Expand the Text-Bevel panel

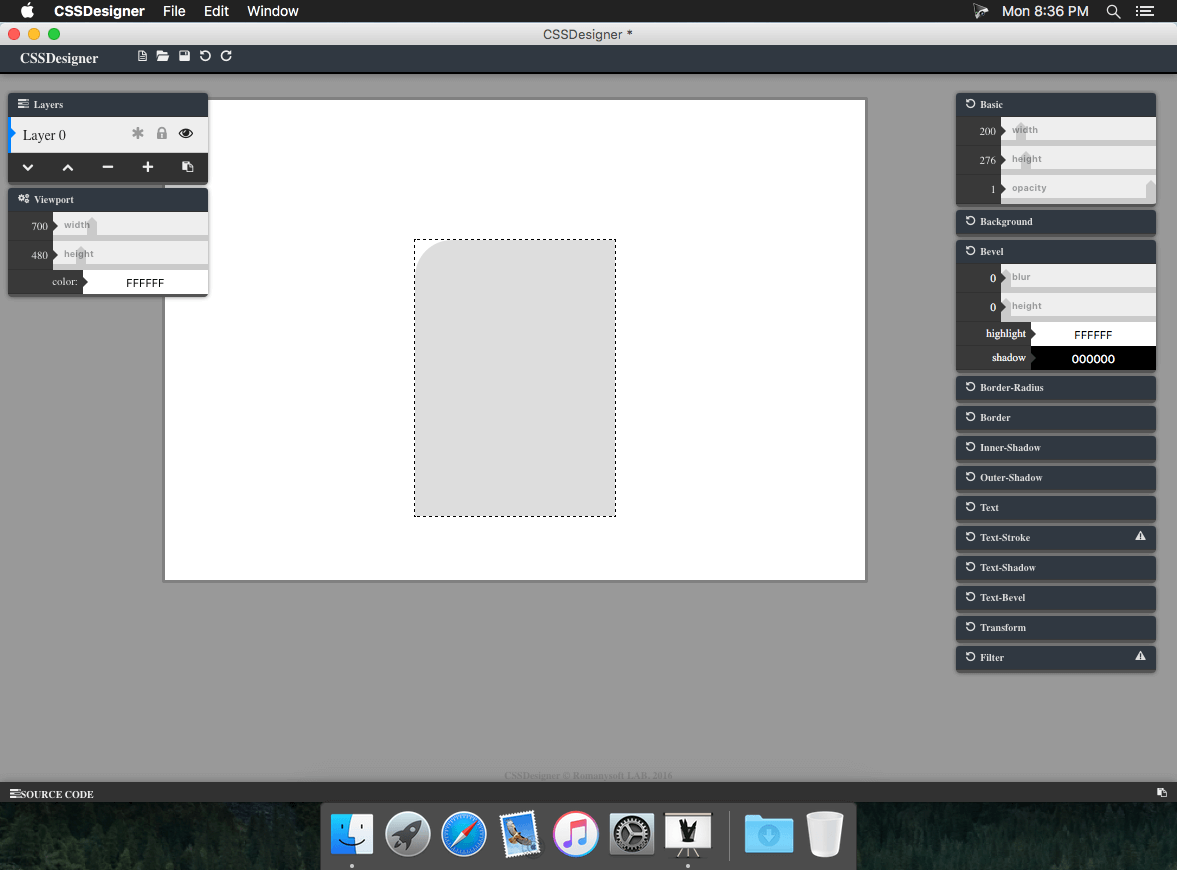tap(1055, 598)
